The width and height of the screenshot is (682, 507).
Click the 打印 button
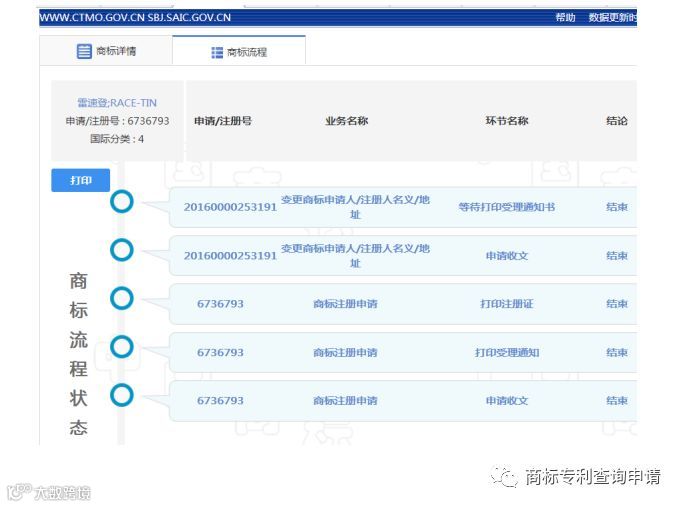pos(80,180)
